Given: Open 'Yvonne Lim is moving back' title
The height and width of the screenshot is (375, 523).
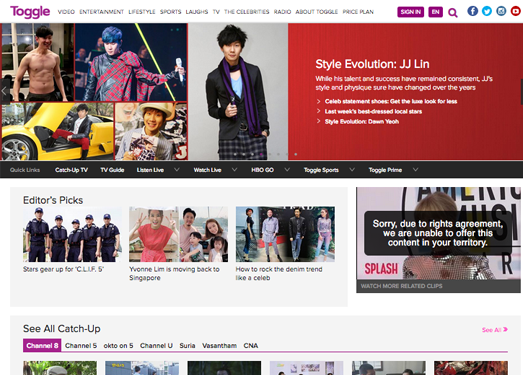Looking at the screenshot, I should [x=174, y=273].
